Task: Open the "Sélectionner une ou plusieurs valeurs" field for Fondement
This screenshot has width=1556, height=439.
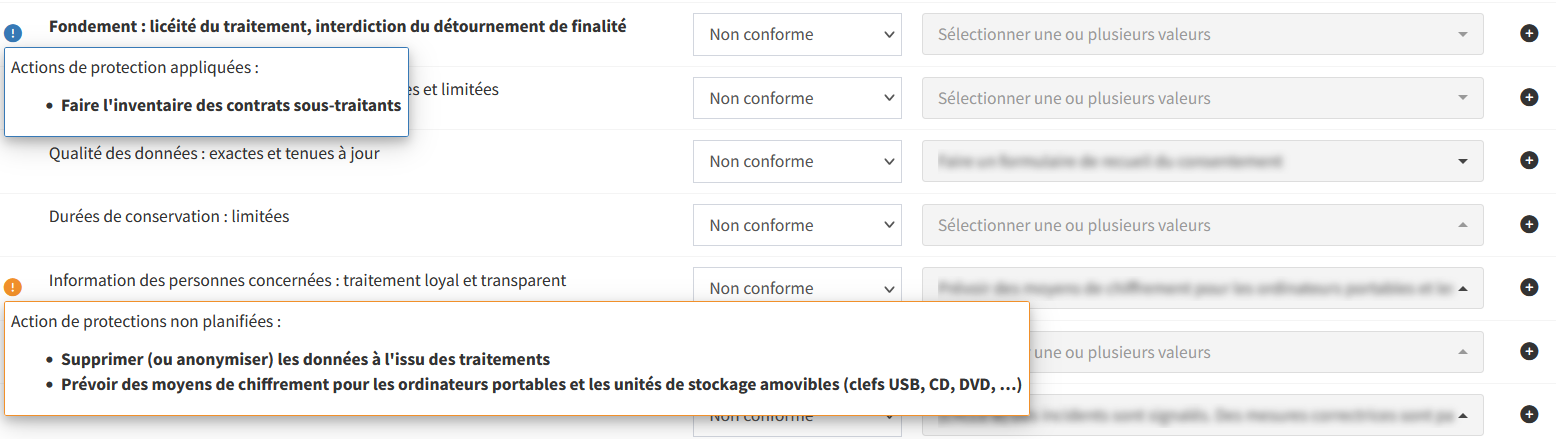Action: [1202, 34]
